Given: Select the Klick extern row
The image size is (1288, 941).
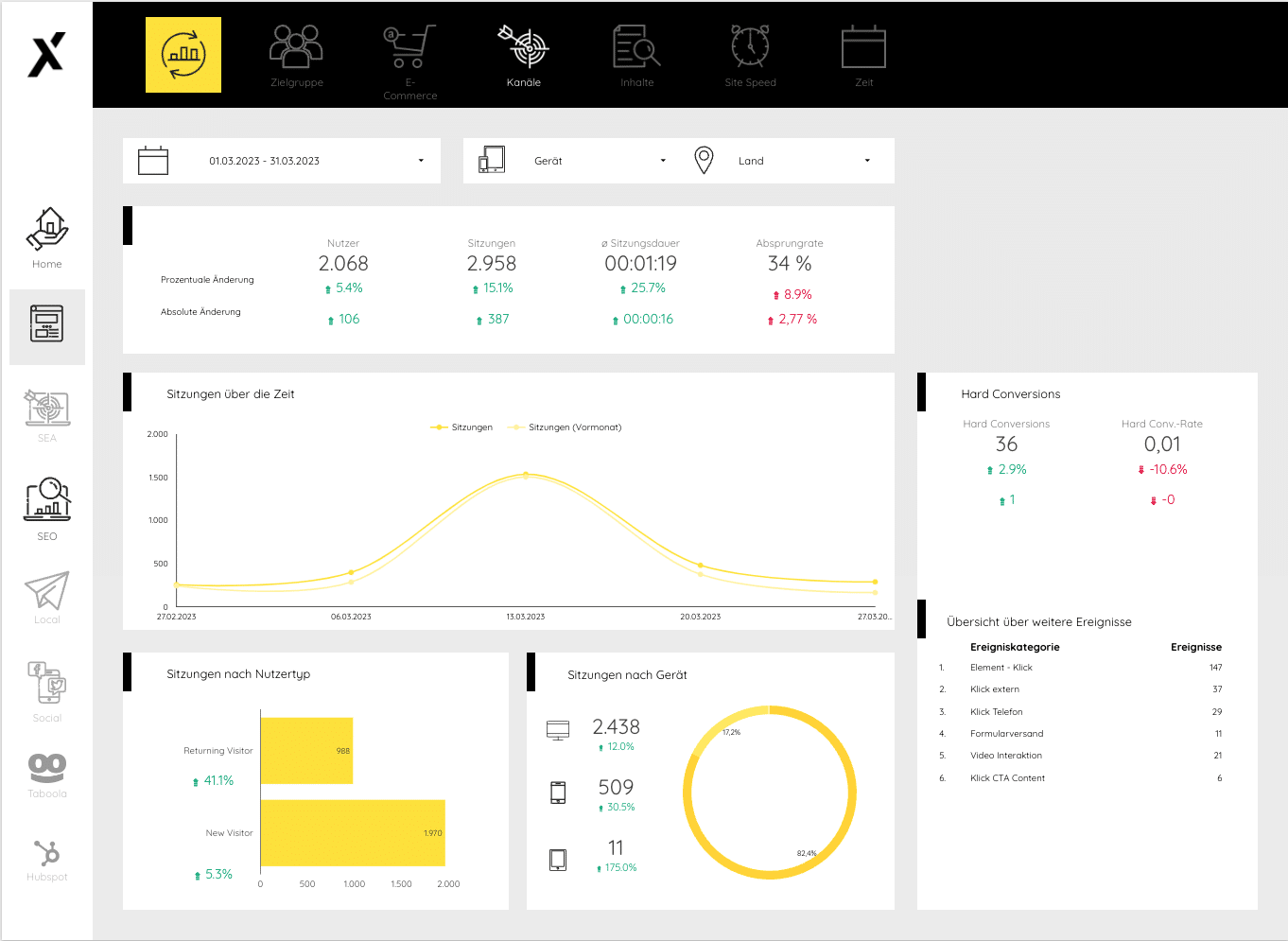Looking at the screenshot, I should (x=1081, y=689).
